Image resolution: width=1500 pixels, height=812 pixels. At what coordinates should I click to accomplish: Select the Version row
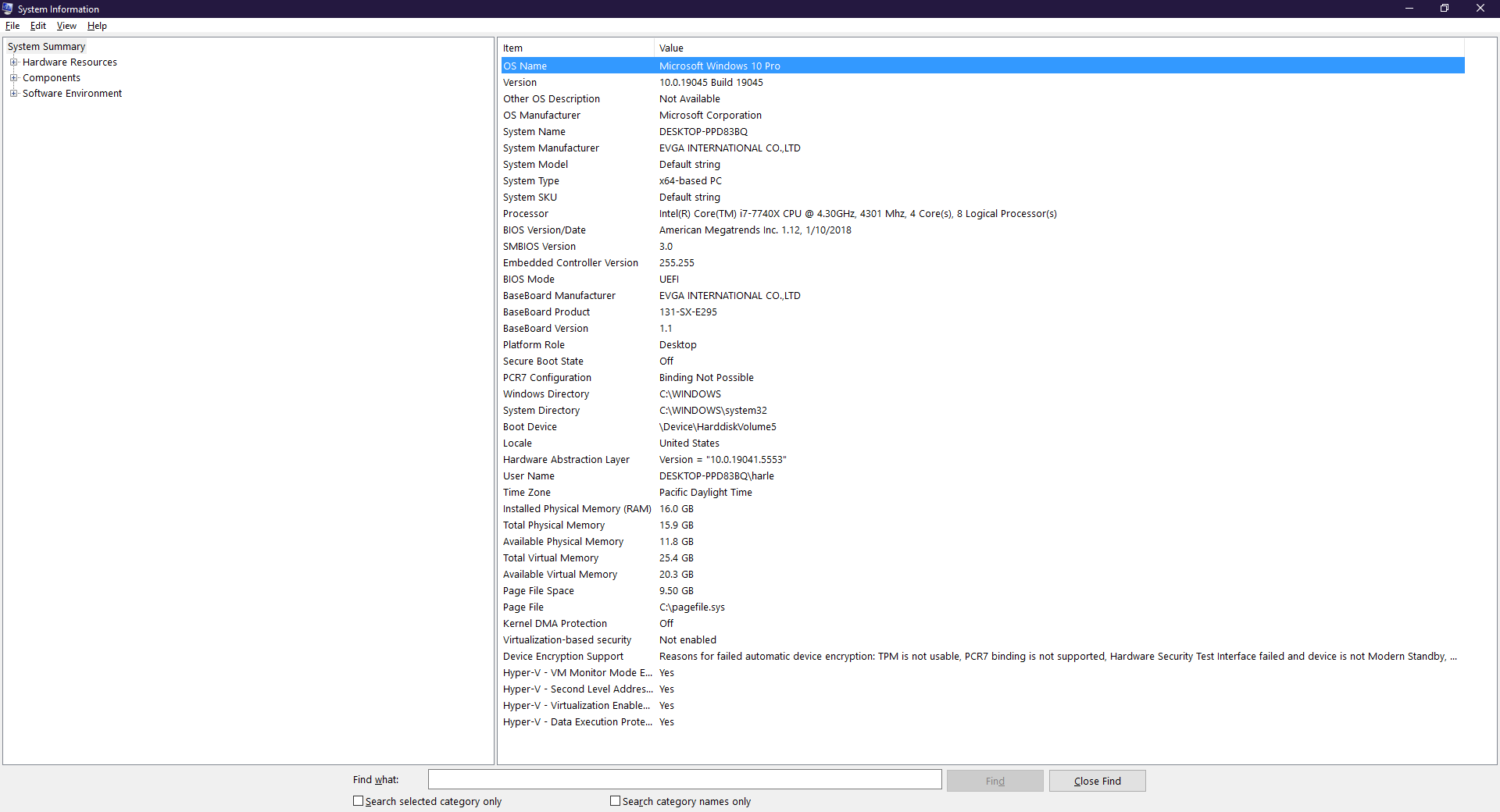point(983,83)
